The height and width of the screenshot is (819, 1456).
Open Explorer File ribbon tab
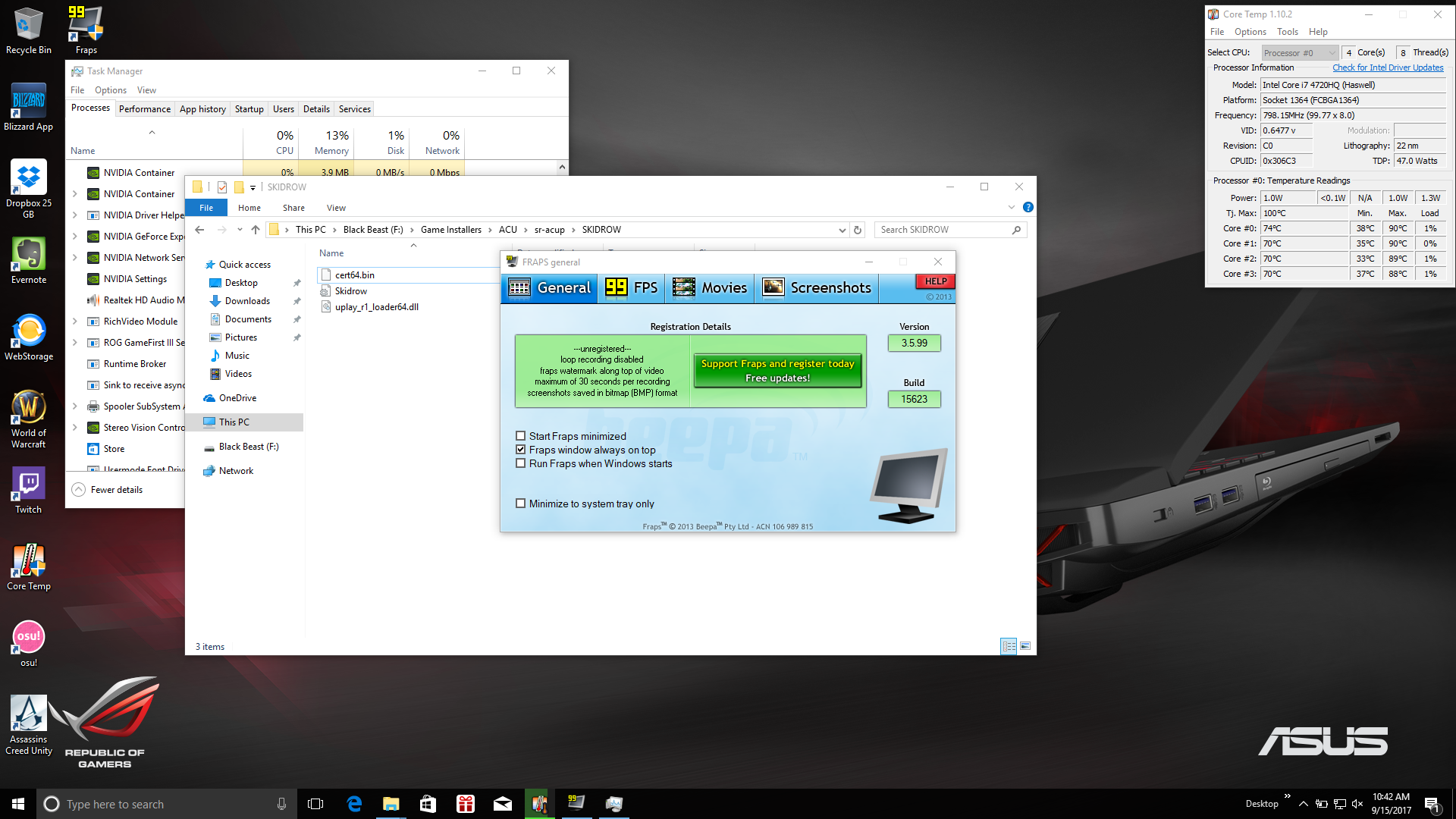[206, 208]
